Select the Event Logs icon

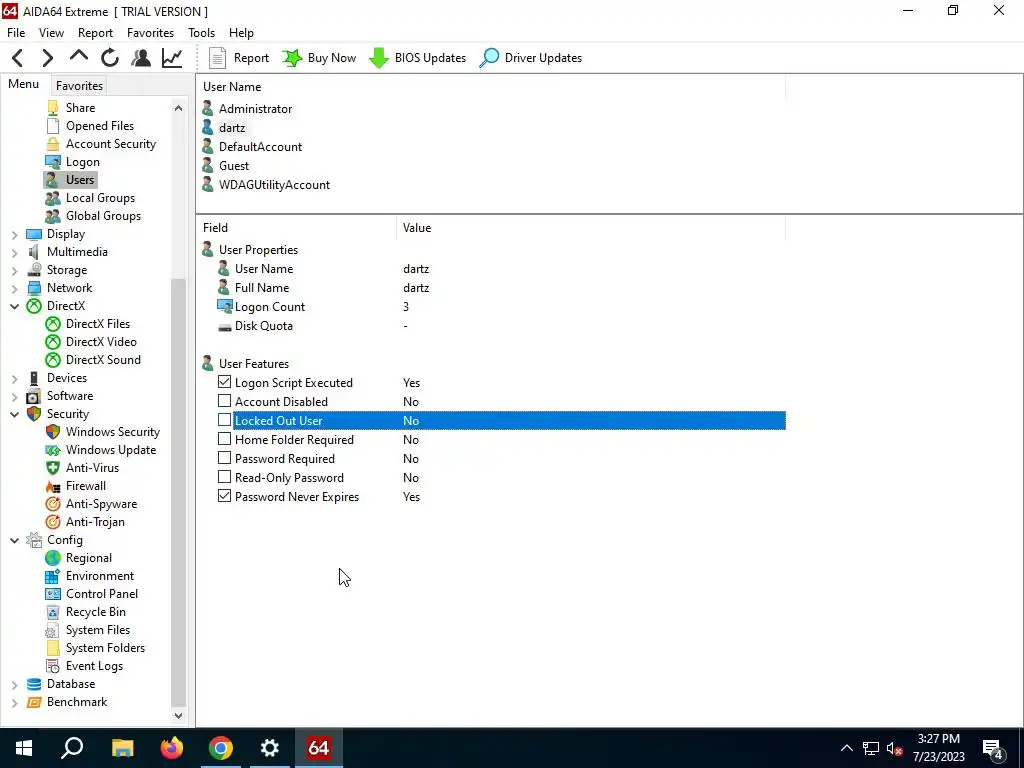pos(53,666)
